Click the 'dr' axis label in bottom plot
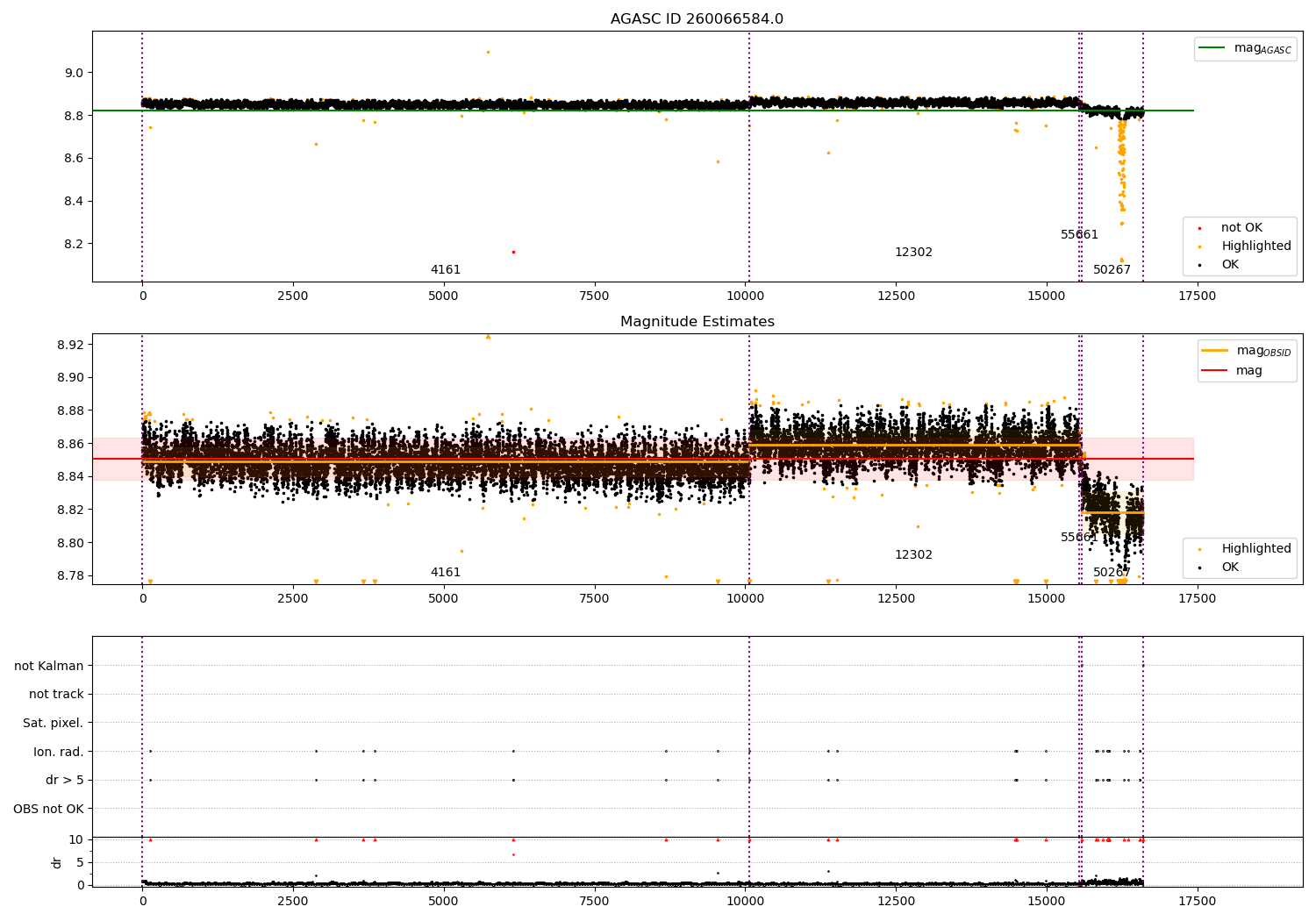 pyautogui.click(x=57, y=862)
